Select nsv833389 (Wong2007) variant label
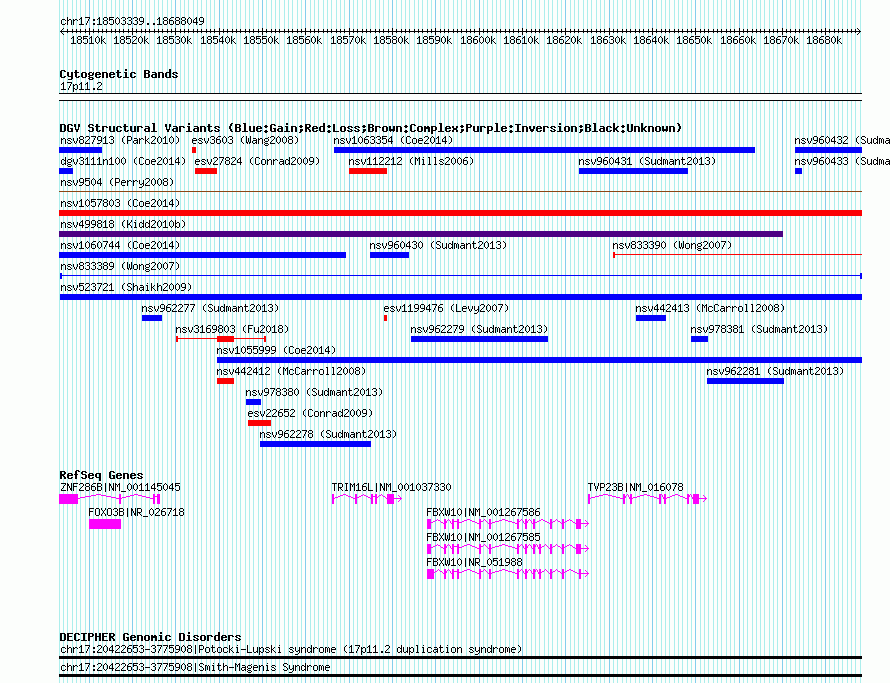This screenshot has width=890, height=683. pyautogui.click(x=120, y=266)
